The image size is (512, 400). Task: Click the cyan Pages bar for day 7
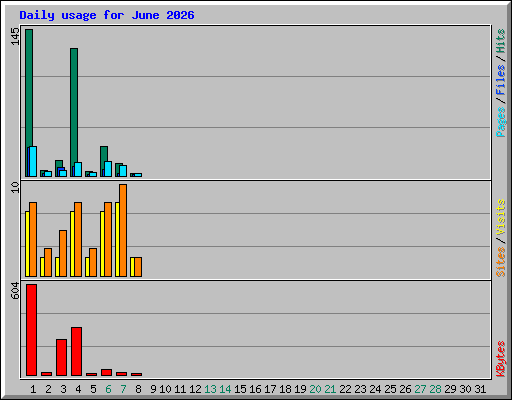123,171
